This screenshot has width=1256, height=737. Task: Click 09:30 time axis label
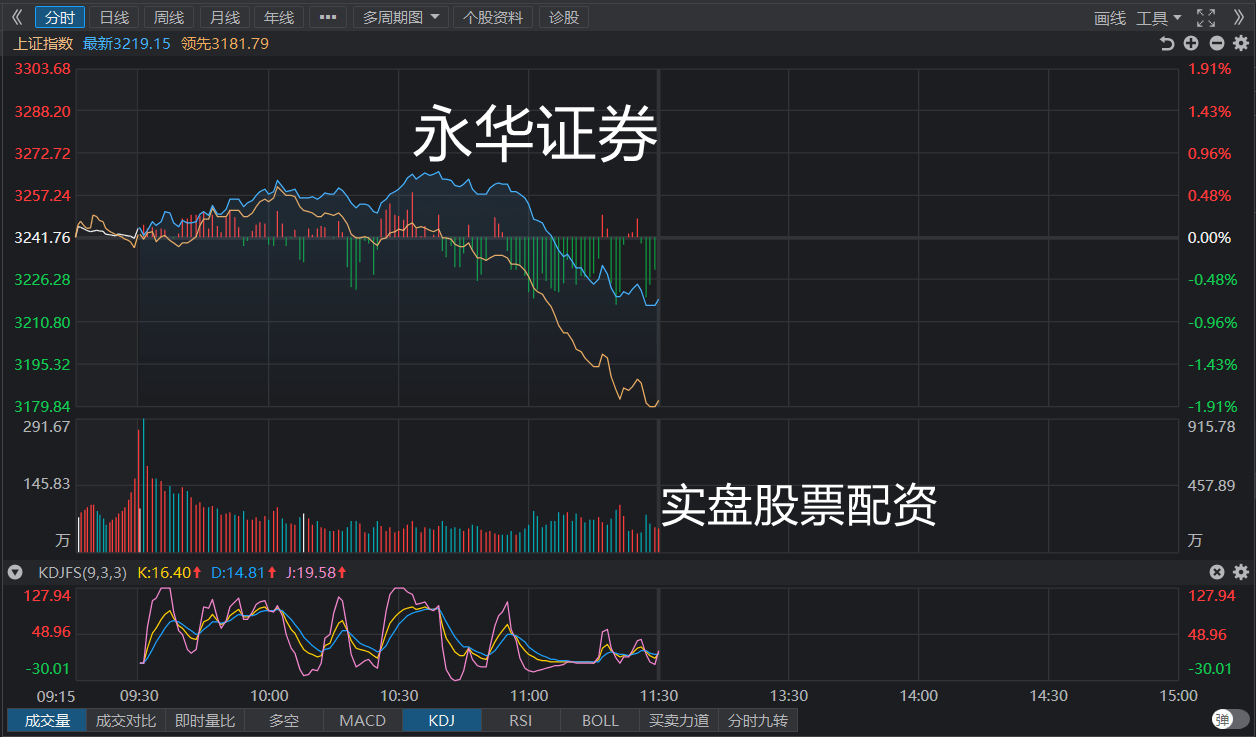(x=139, y=696)
